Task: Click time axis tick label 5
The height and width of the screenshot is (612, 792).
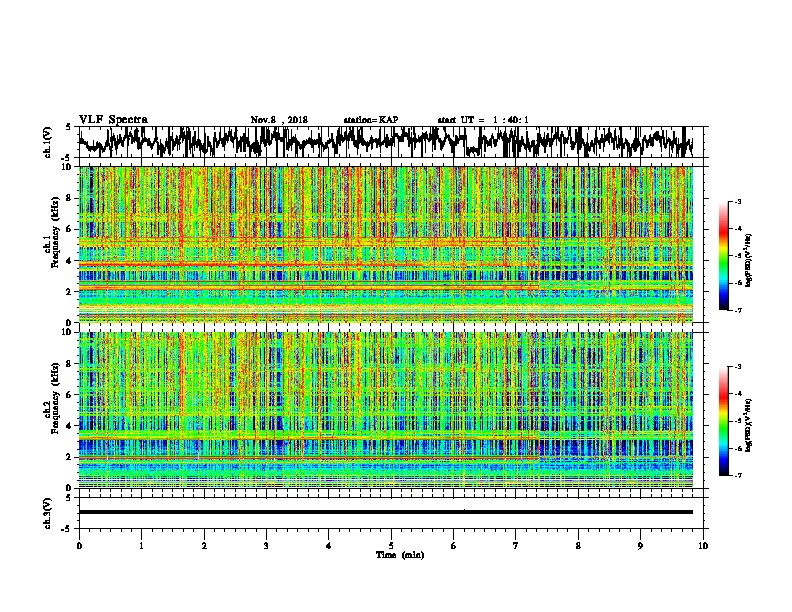Action: [x=391, y=546]
